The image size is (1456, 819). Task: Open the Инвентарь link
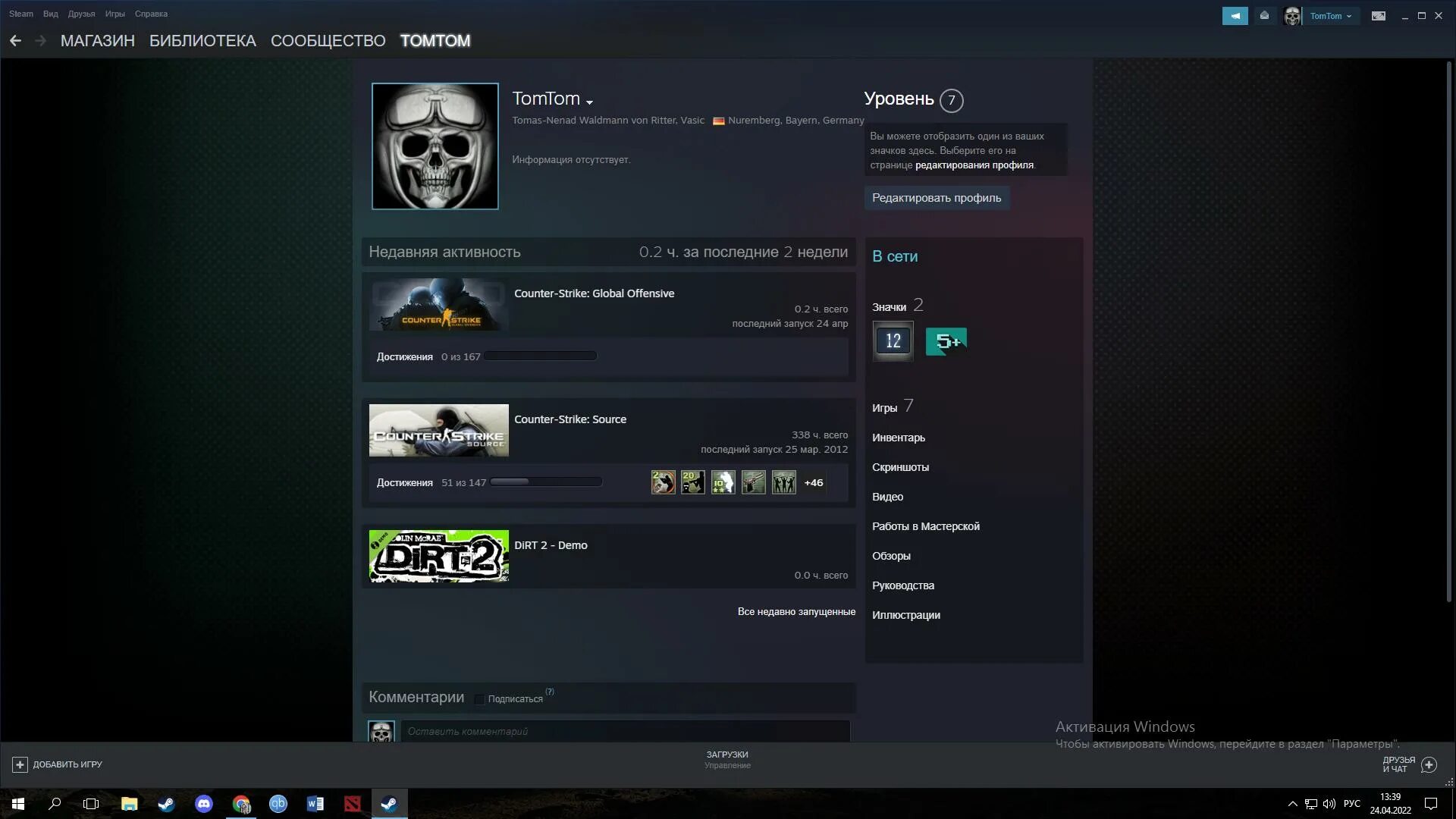click(x=899, y=438)
